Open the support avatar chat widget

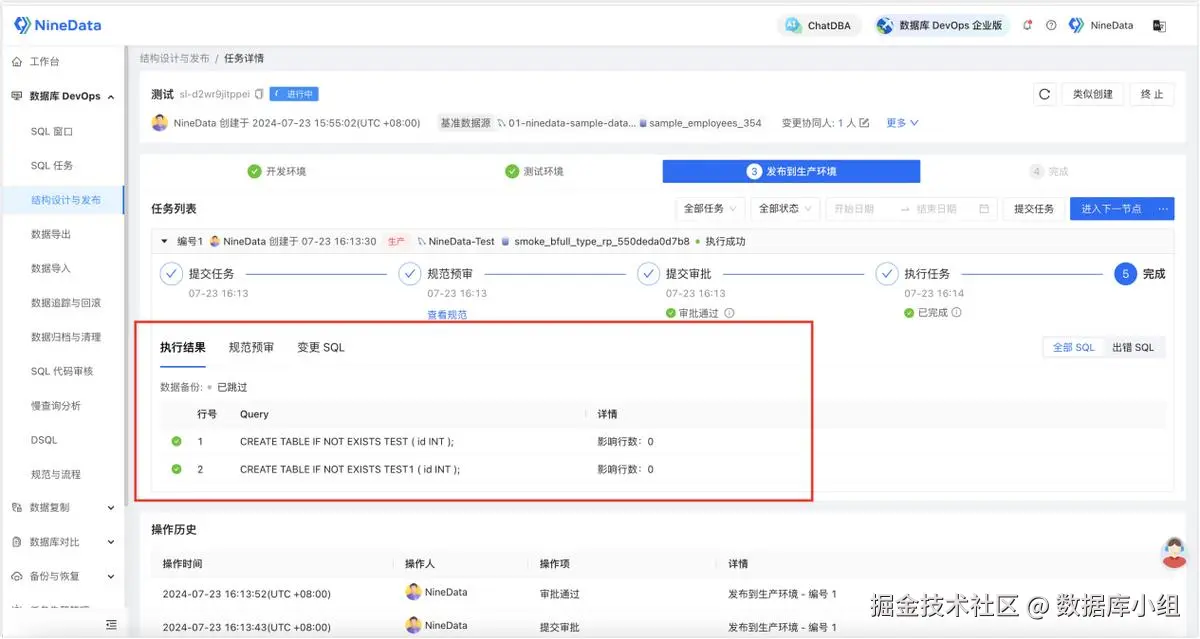pos(1174,553)
